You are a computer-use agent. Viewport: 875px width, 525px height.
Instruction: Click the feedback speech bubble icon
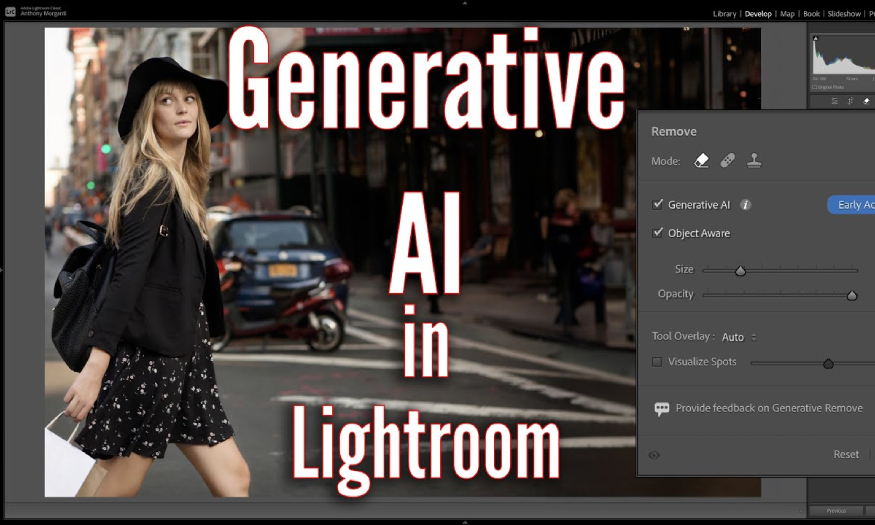point(661,409)
